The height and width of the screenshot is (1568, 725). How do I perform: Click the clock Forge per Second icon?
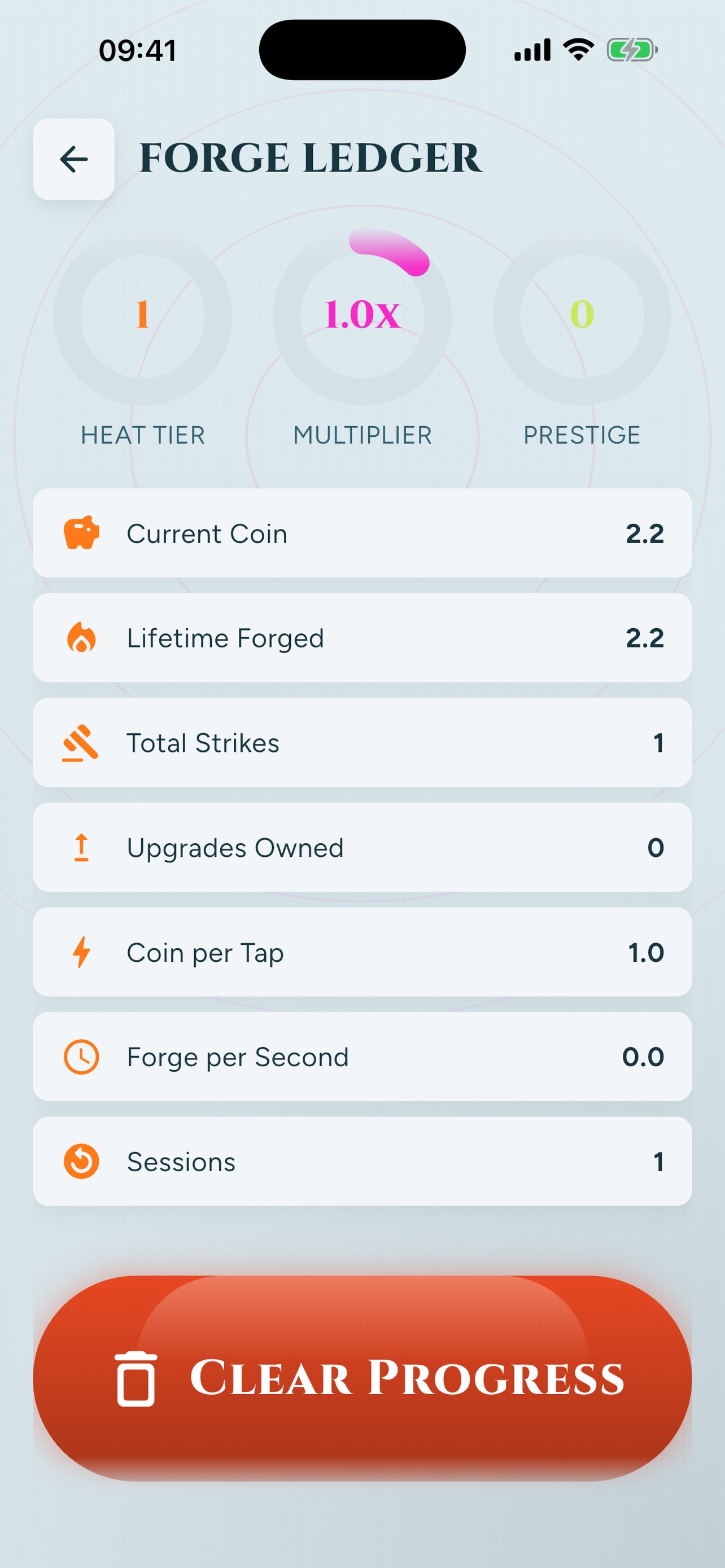tap(81, 1057)
